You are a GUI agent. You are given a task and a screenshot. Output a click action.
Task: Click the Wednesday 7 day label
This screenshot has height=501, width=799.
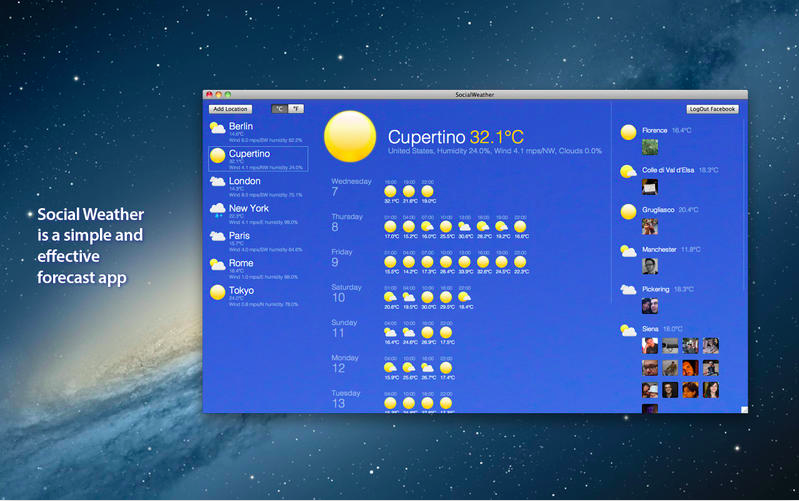[x=351, y=187]
